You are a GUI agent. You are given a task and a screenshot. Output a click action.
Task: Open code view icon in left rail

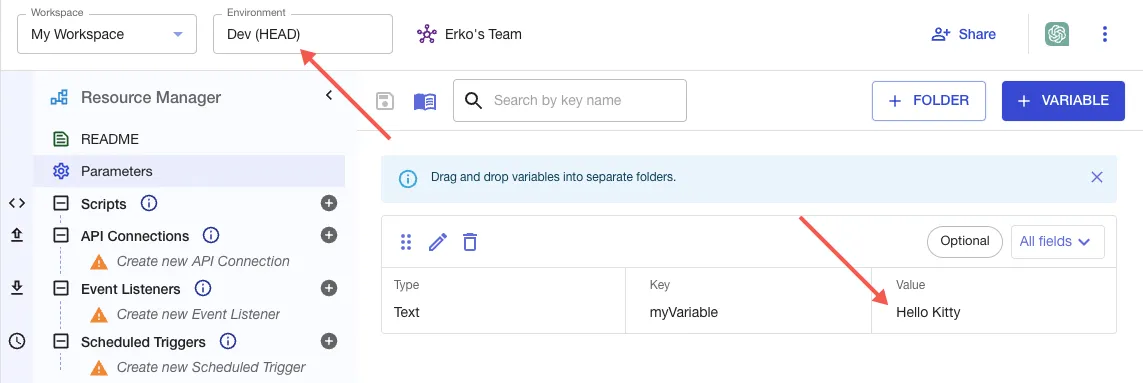pos(17,204)
